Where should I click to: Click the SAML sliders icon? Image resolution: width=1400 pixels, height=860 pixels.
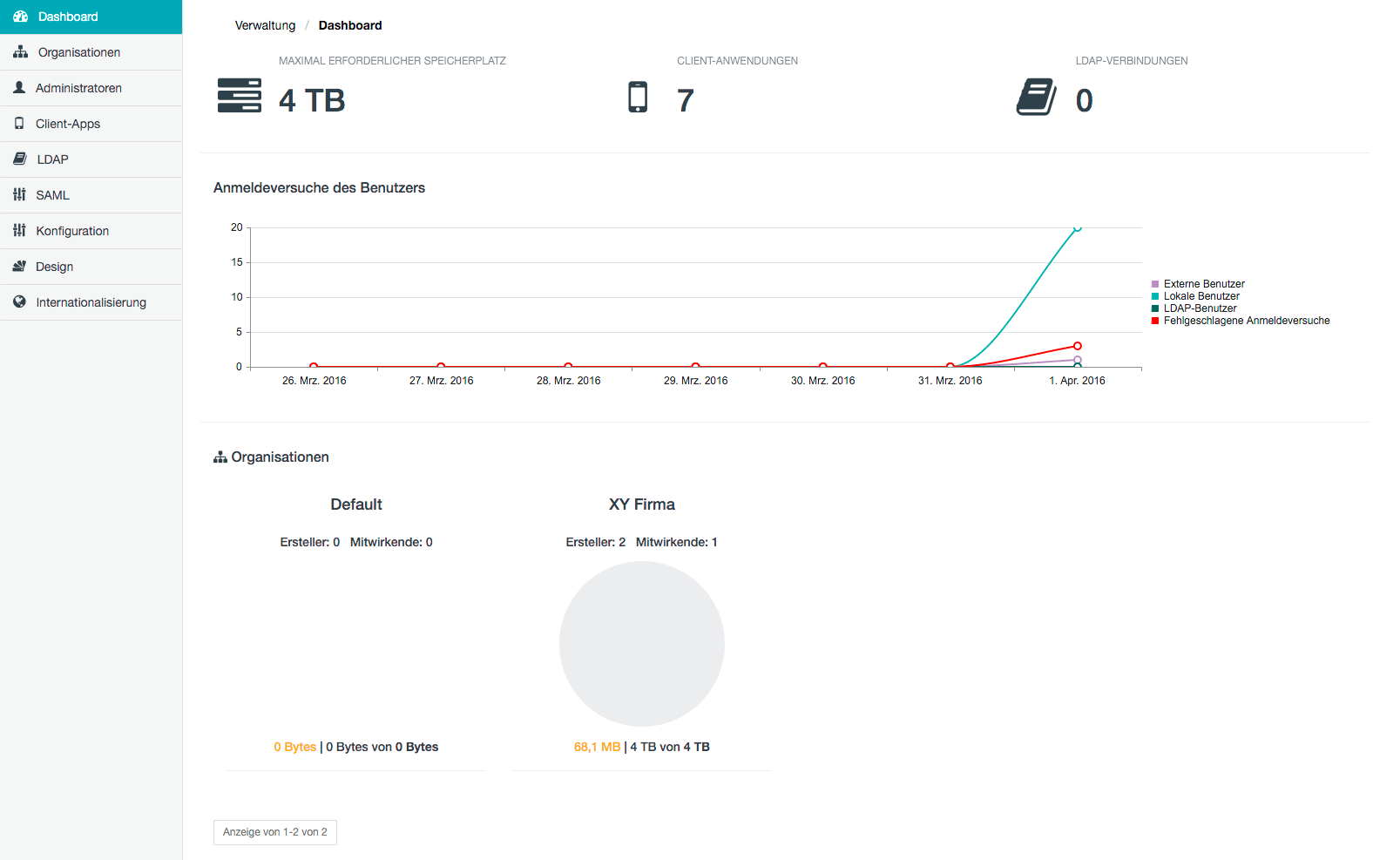point(19,195)
